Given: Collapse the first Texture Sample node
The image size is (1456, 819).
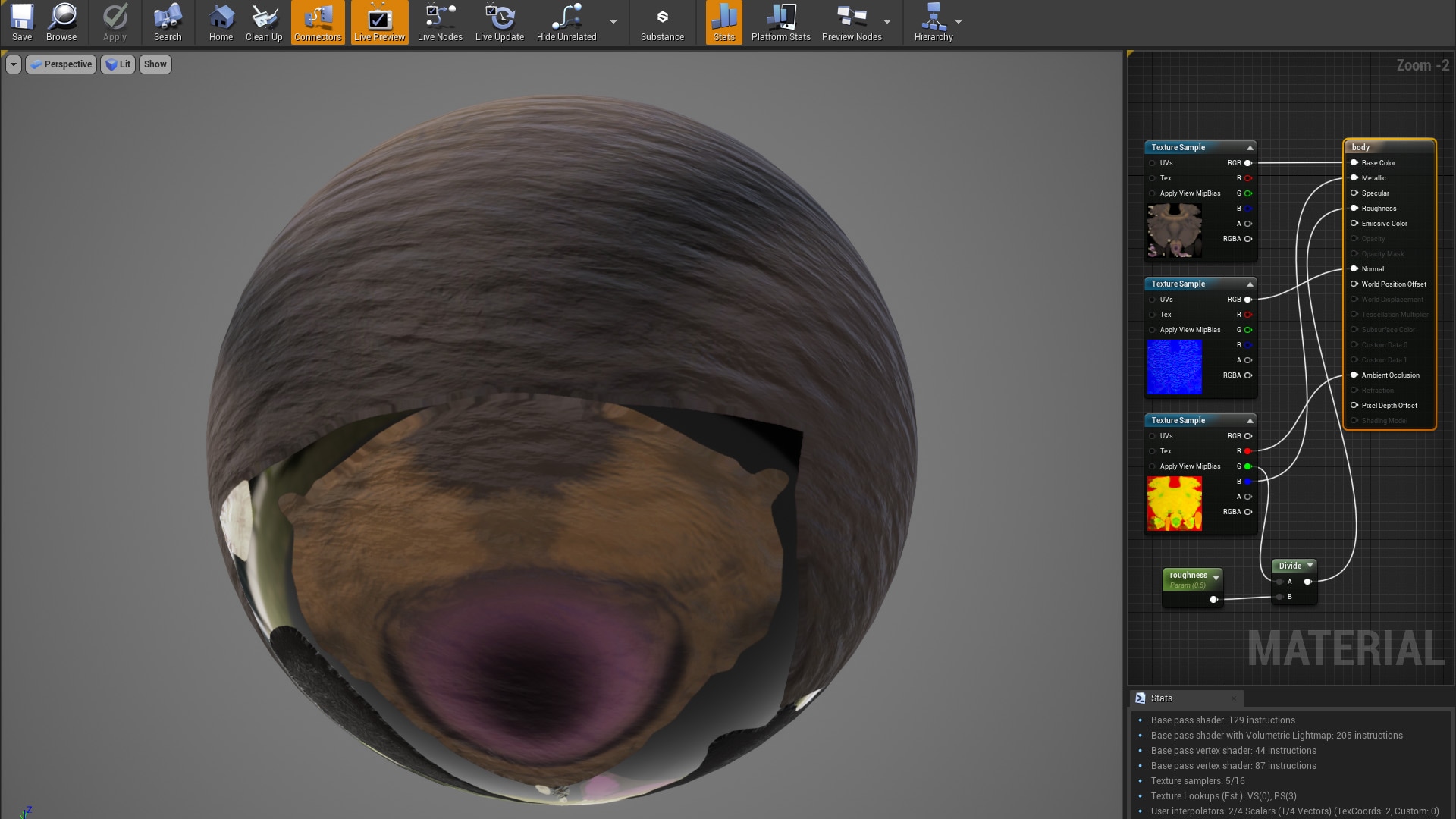Looking at the screenshot, I should [1250, 147].
